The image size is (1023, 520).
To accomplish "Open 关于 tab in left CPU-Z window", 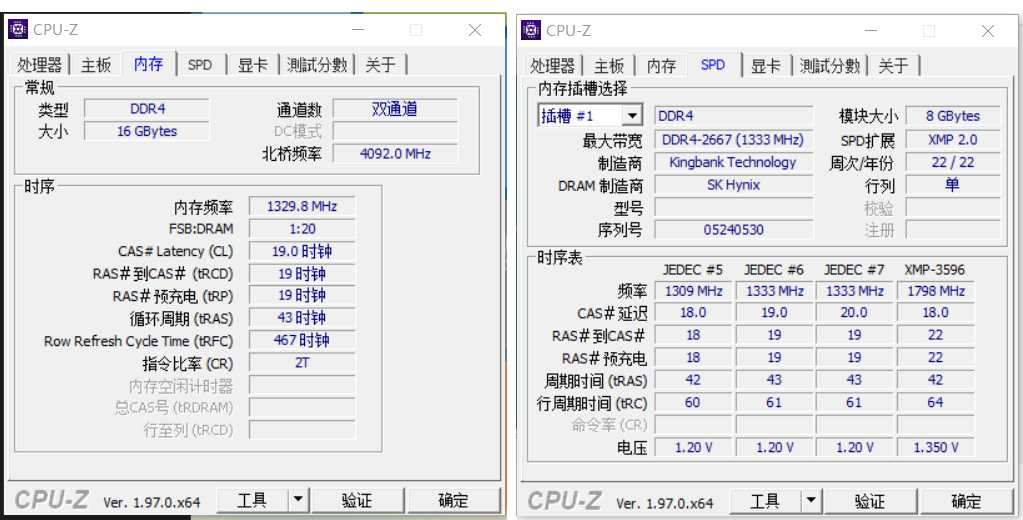I will (x=381, y=65).
